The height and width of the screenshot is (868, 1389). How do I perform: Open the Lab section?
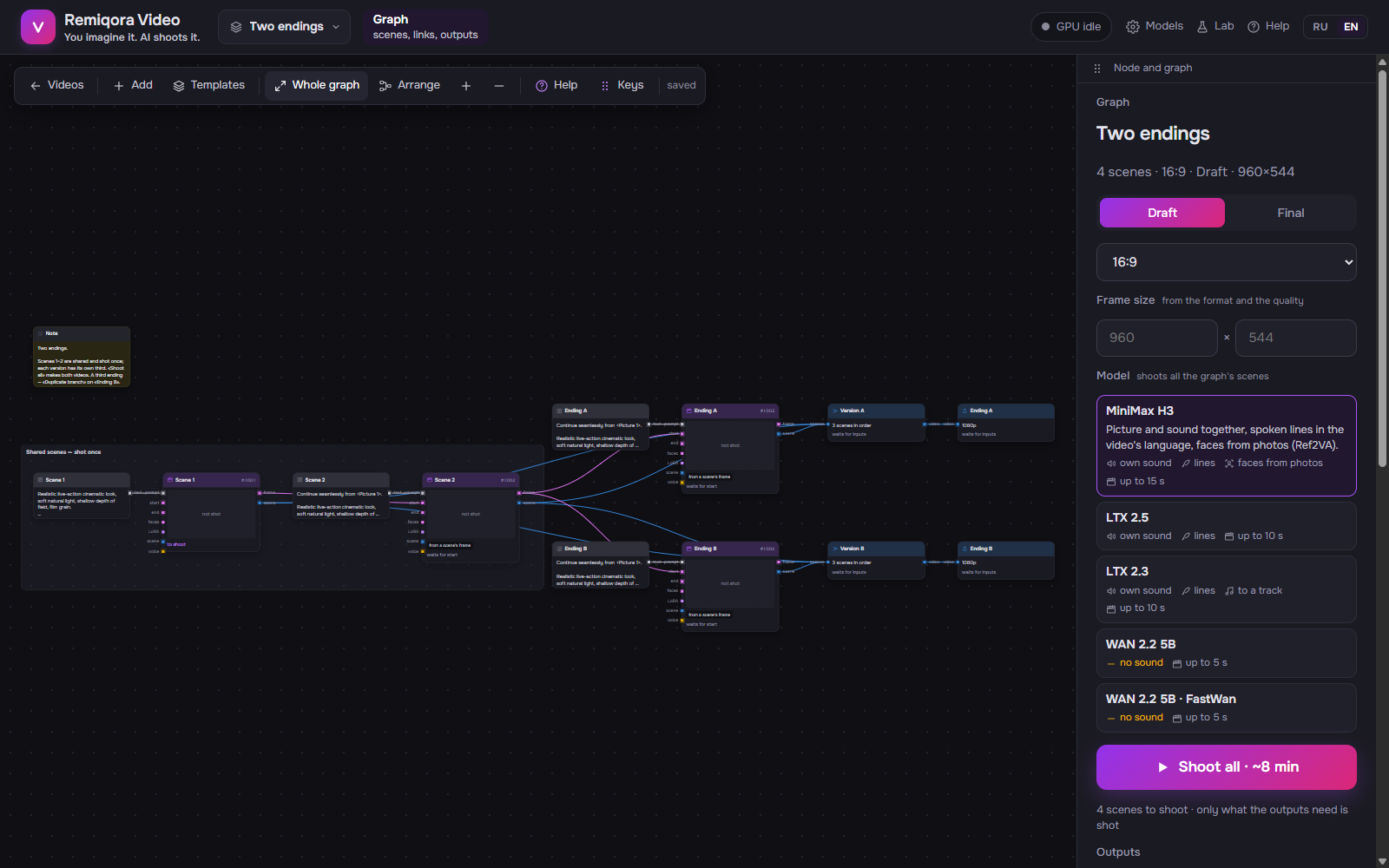click(1215, 27)
